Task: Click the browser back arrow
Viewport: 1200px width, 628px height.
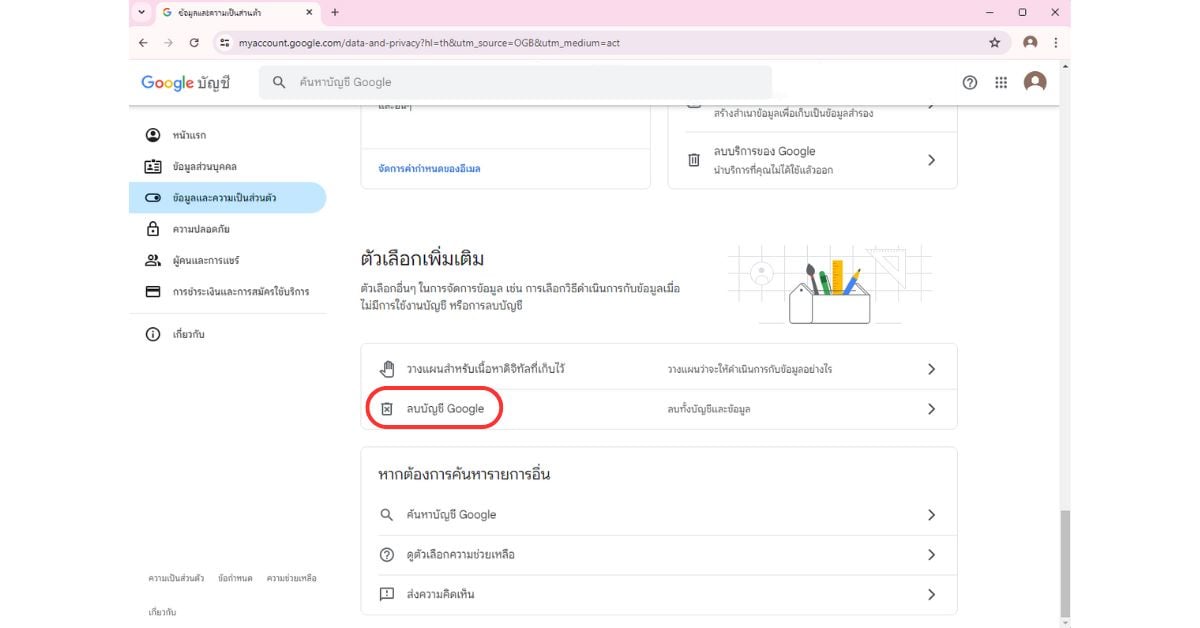Action: coord(143,43)
